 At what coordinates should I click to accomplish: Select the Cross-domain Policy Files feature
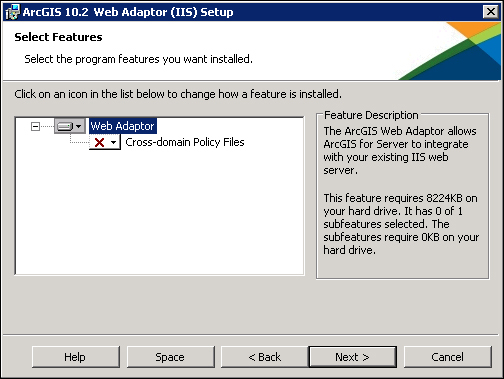(x=185, y=142)
